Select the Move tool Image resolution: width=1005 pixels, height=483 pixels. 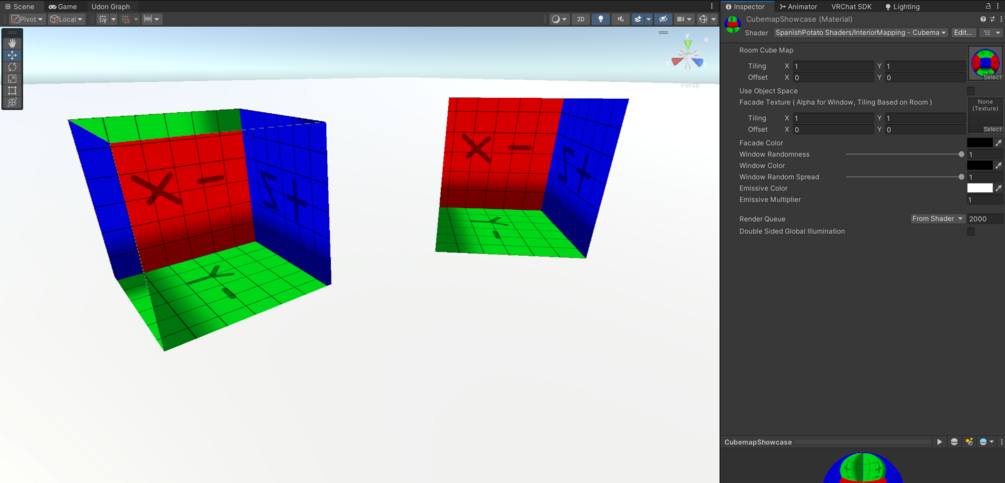(12, 55)
